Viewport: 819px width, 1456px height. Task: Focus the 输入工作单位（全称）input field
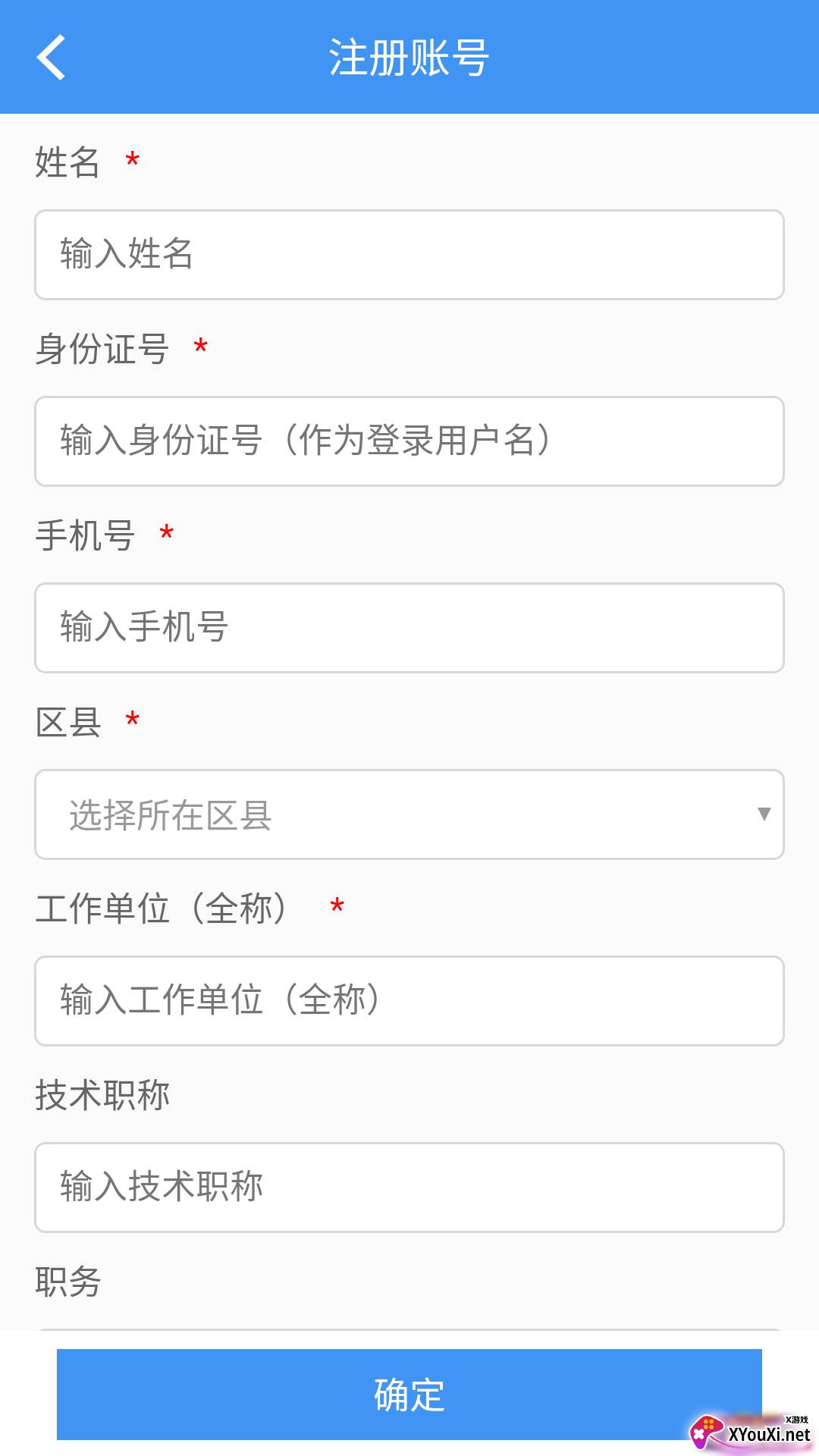click(x=409, y=1001)
